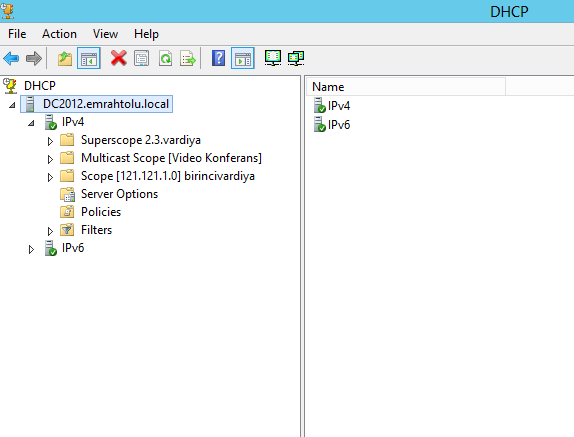Expand the Filters tree node
574x437 pixels.
(x=50, y=231)
